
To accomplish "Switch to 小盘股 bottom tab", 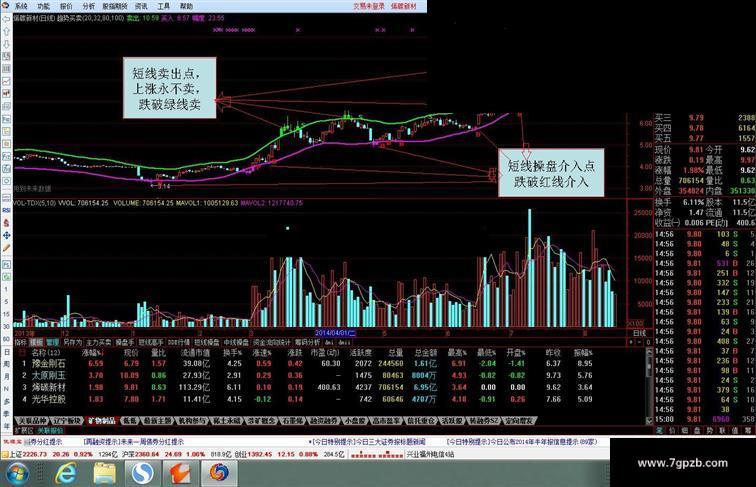I will 355,421.
